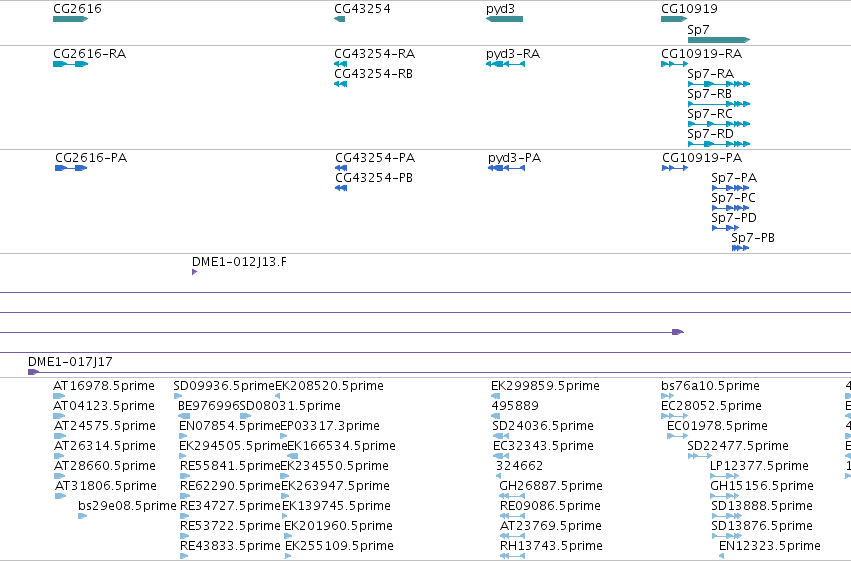
Task: Click BAC clone DME1-017J17
Action: tap(439, 372)
